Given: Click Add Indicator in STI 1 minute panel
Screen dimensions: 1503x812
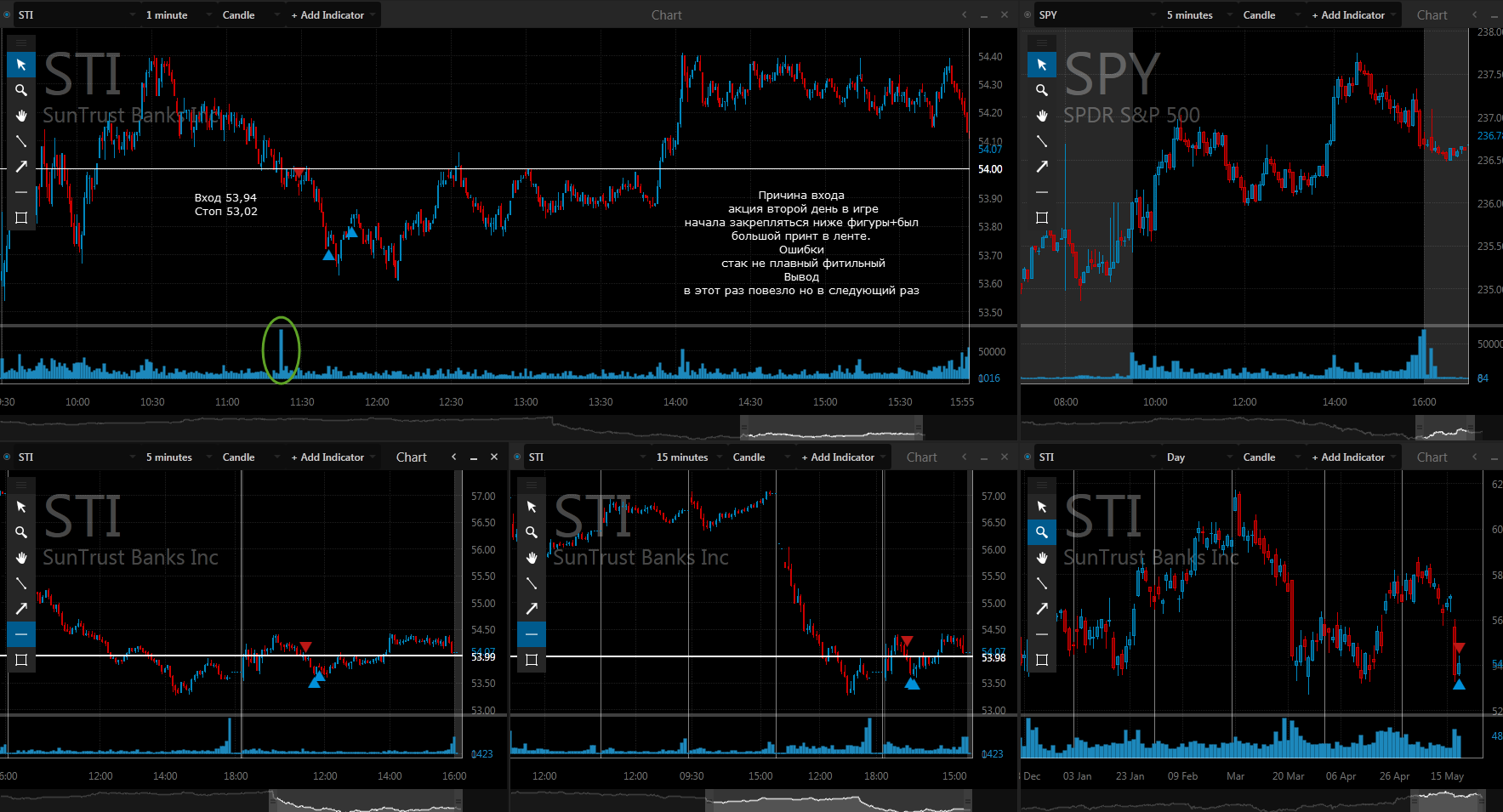Looking at the screenshot, I should pyautogui.click(x=332, y=14).
